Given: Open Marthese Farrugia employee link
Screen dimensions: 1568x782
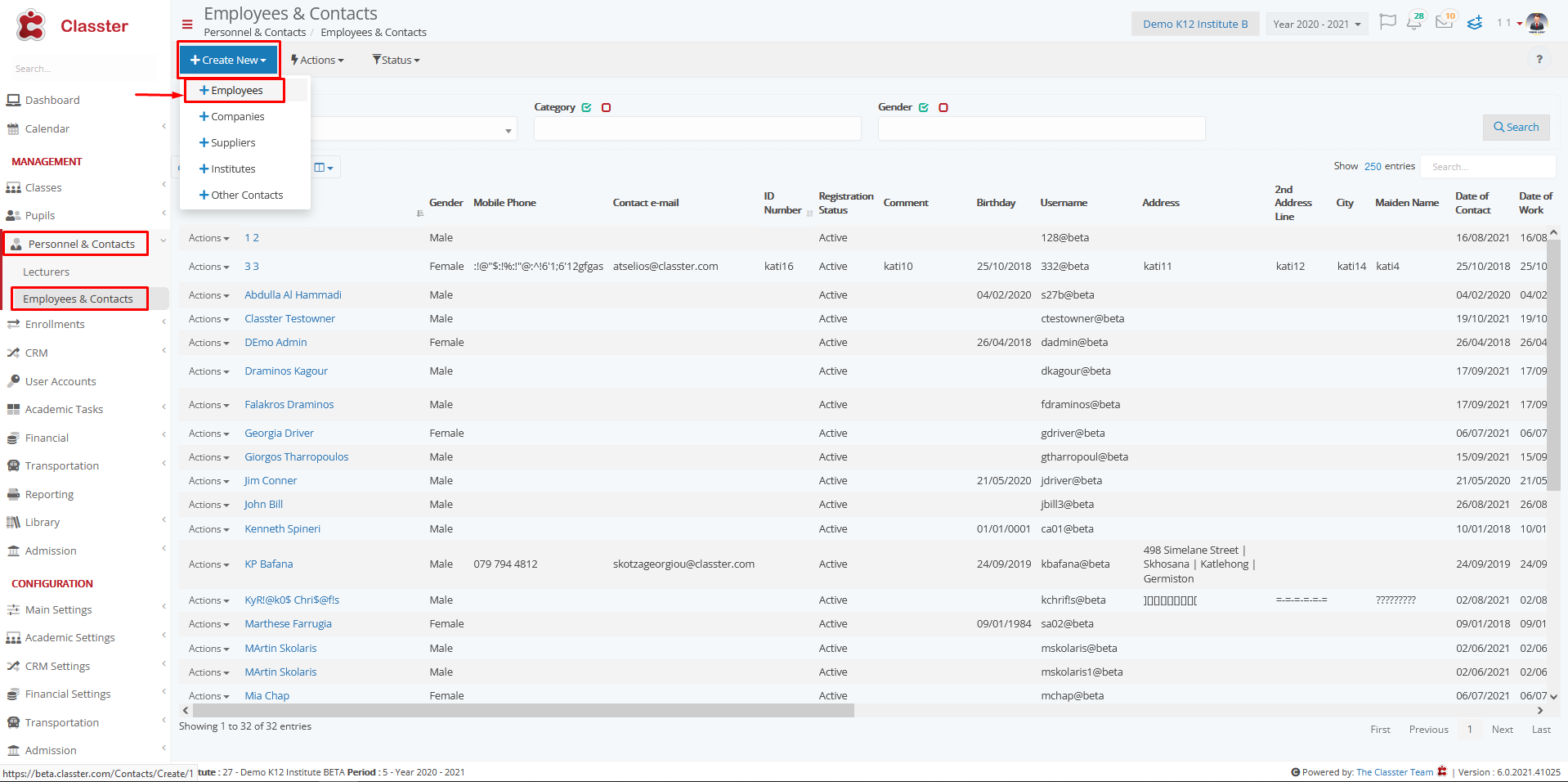Looking at the screenshot, I should (x=288, y=624).
